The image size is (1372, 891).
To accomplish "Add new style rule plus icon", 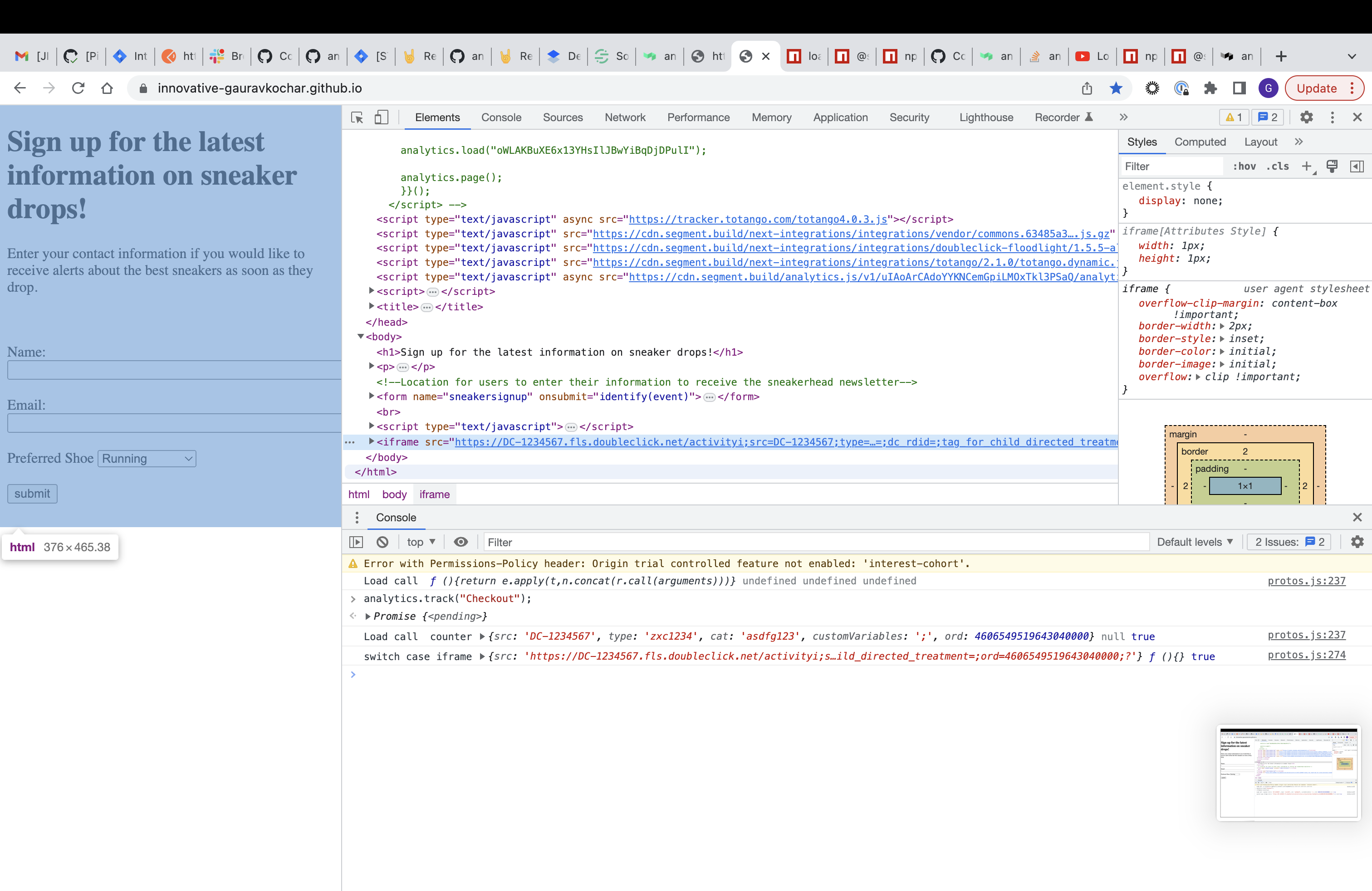I will tap(1307, 166).
